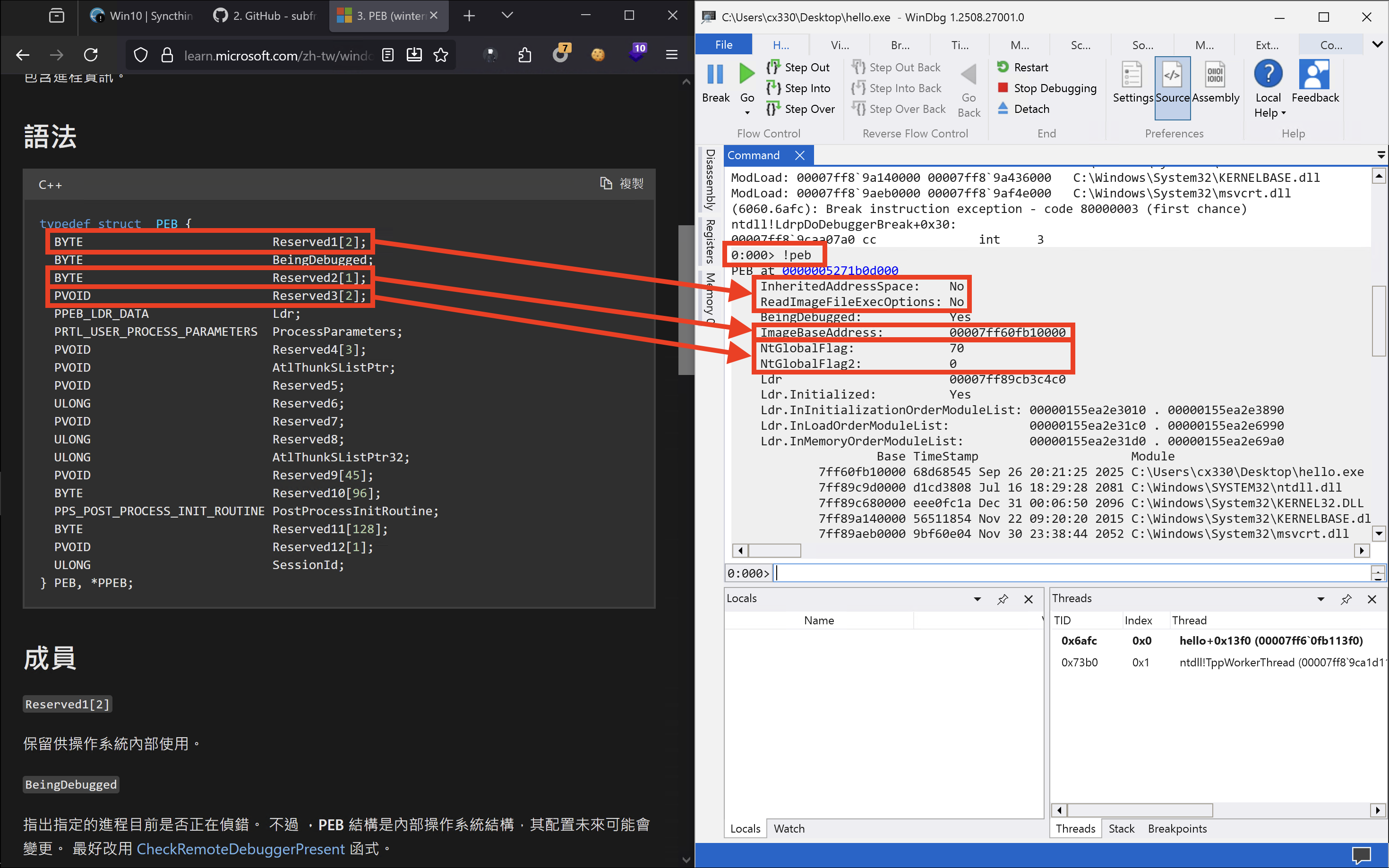Select thread 0x73b0 row
Viewport: 1389px width, 868px height.
pyautogui.click(x=1219, y=663)
